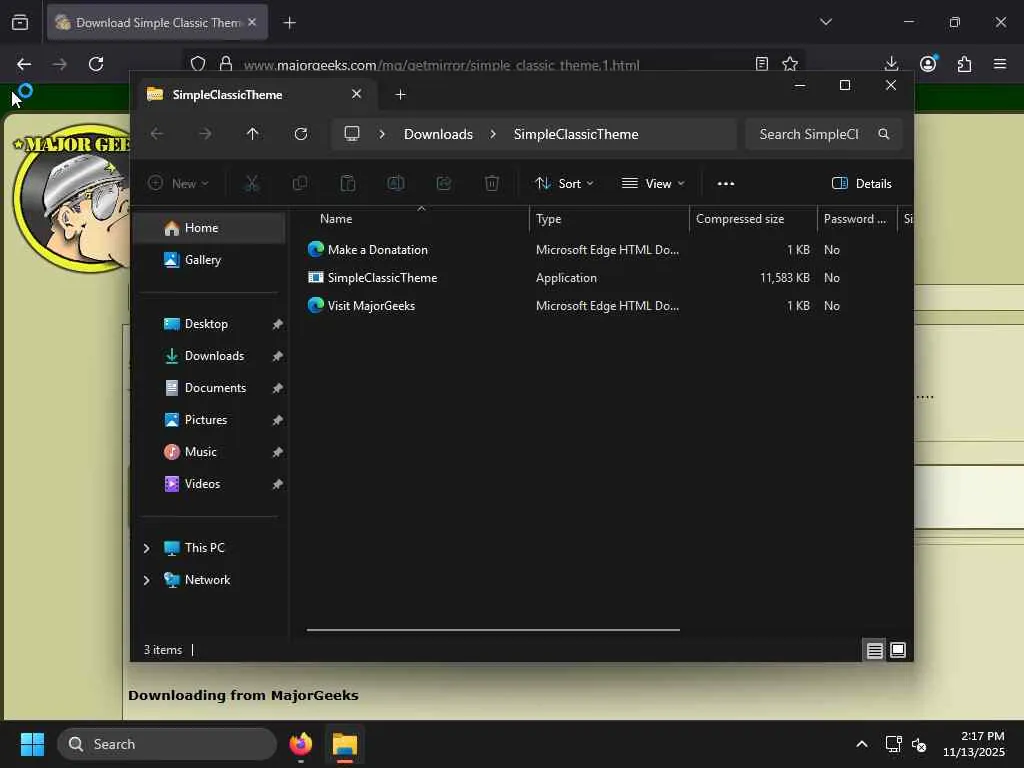The width and height of the screenshot is (1024, 768).
Task: Click the Cut scissors icon in Explorer toolbar
Action: click(251, 184)
